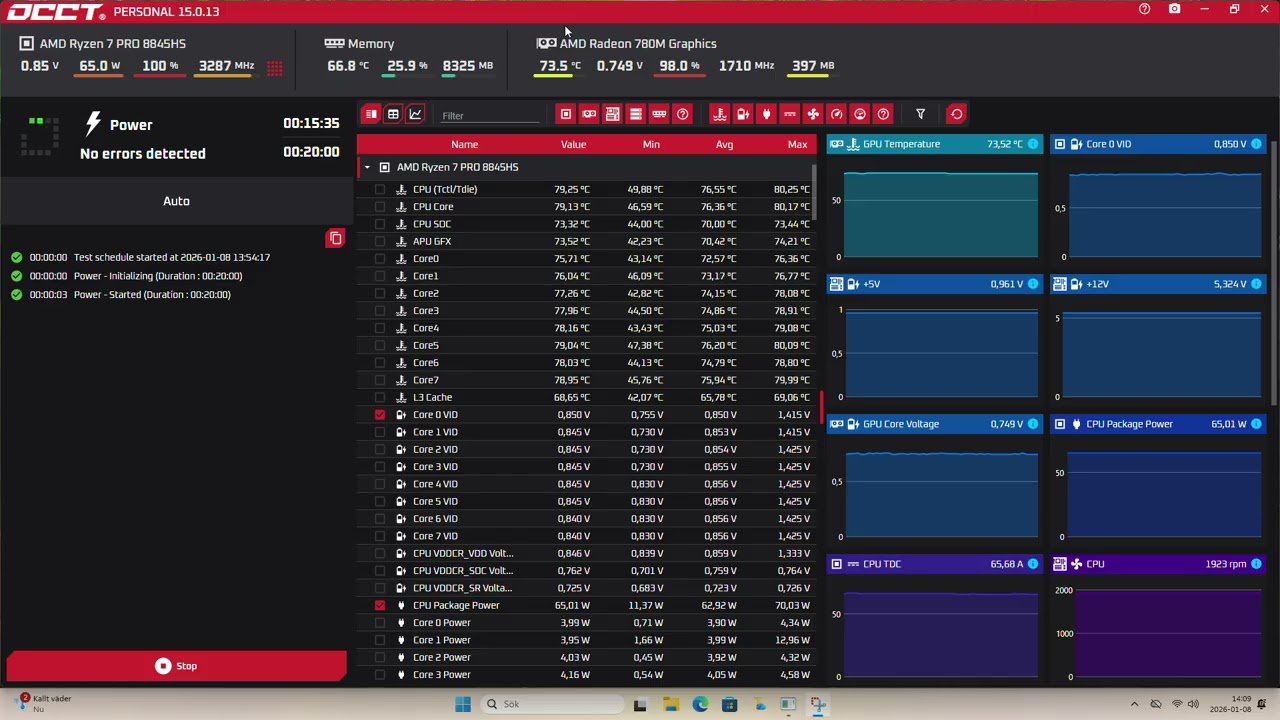Image resolution: width=1280 pixels, height=720 pixels.
Task: Toggle the power plug sensor type filter
Action: click(x=766, y=114)
